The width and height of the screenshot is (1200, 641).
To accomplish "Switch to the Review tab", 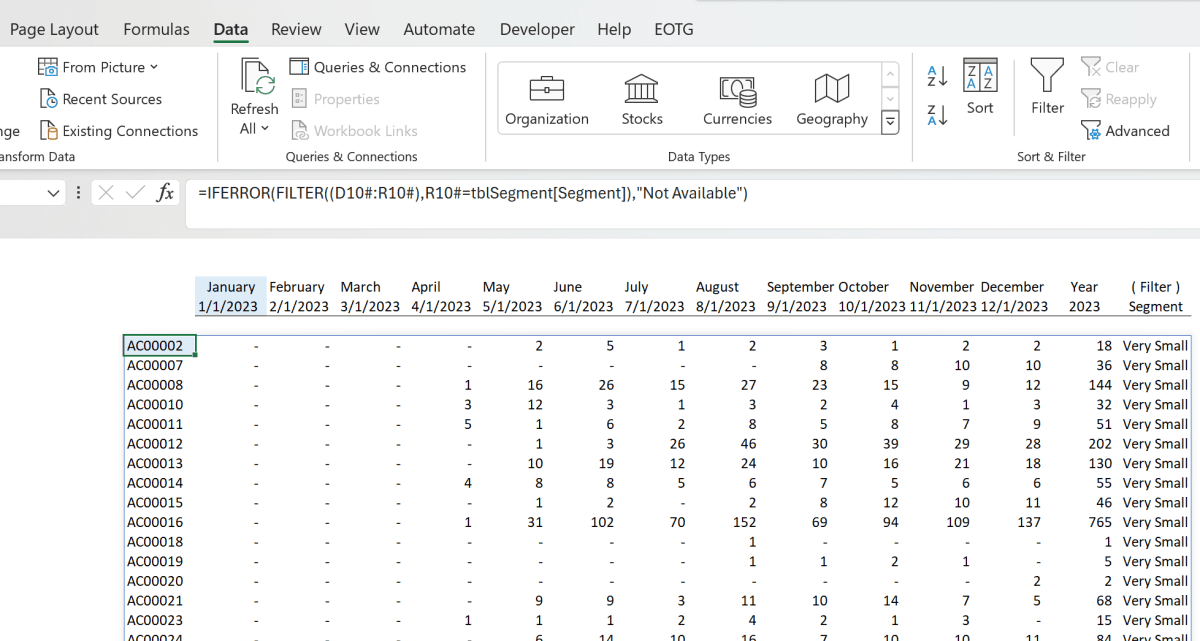I will (x=296, y=29).
